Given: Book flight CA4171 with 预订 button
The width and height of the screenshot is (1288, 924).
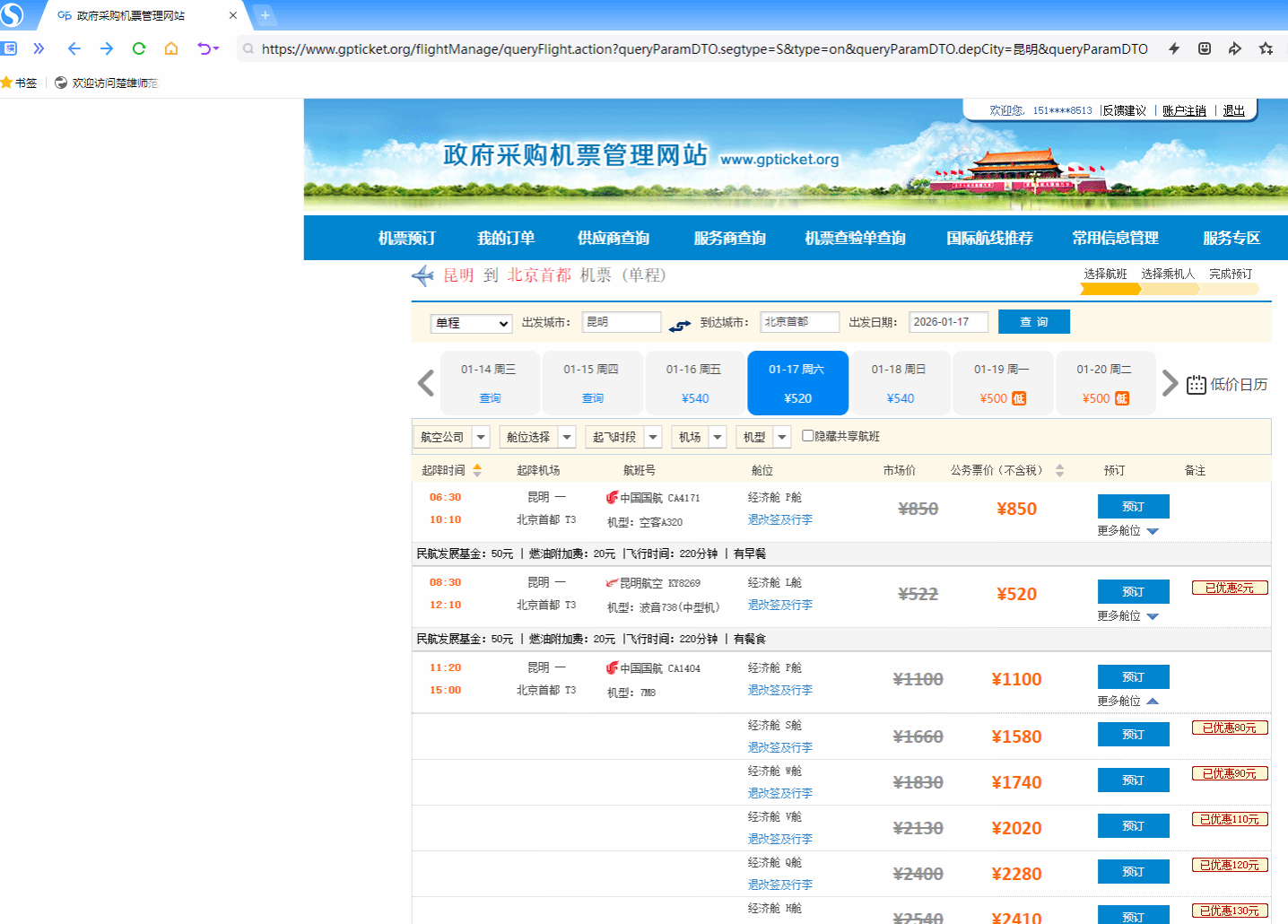Looking at the screenshot, I should coord(1134,507).
